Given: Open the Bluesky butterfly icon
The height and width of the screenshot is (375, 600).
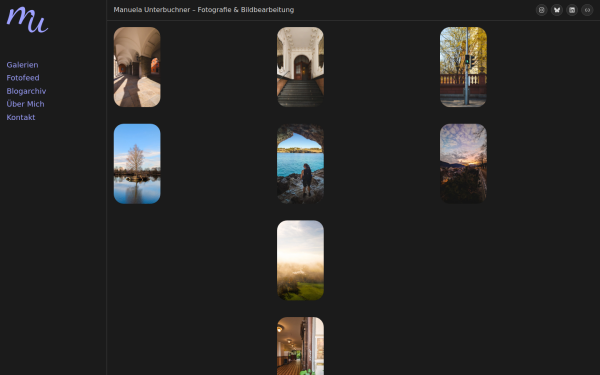Looking at the screenshot, I should (x=557, y=10).
